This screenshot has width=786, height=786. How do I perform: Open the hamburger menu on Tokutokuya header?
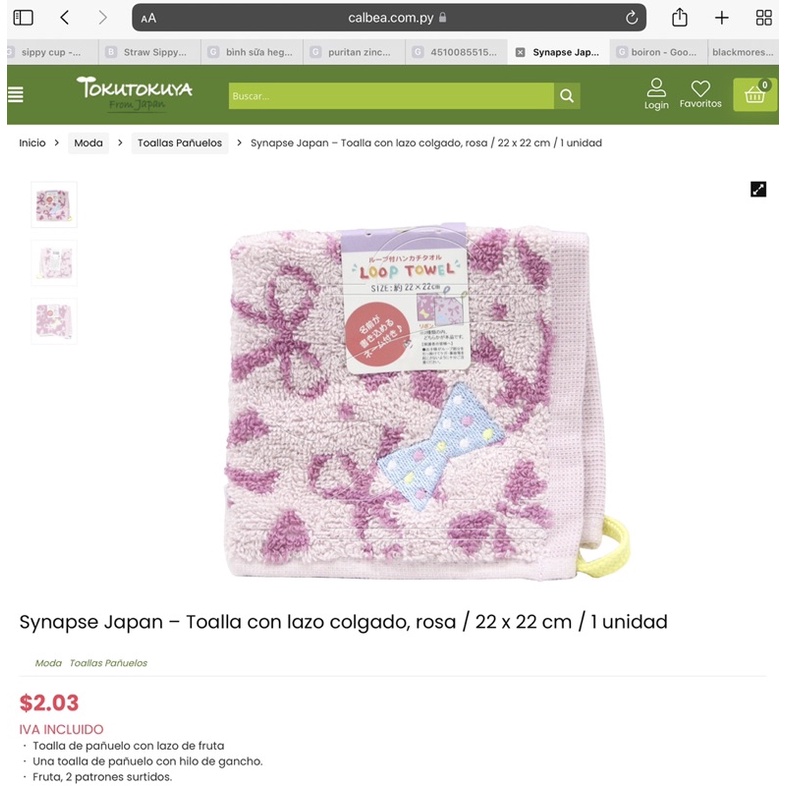pyautogui.click(x=16, y=94)
